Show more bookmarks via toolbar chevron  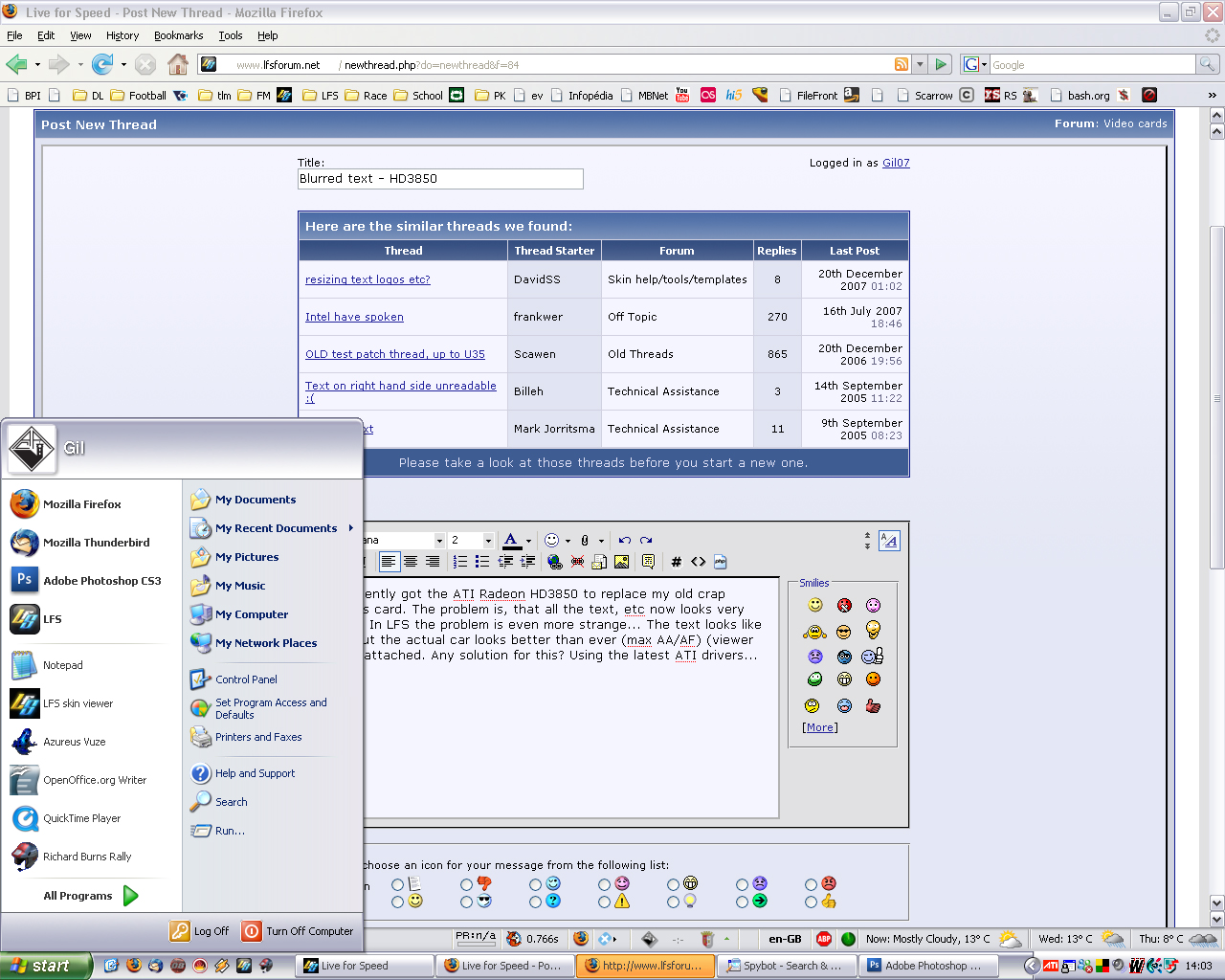1213,95
